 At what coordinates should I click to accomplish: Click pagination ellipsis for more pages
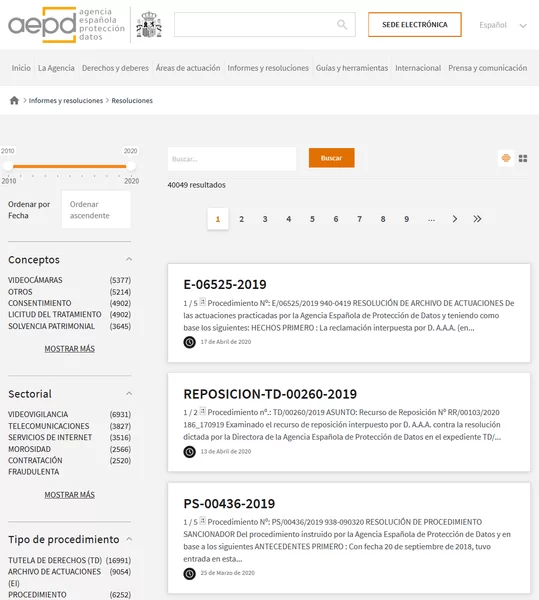point(431,219)
